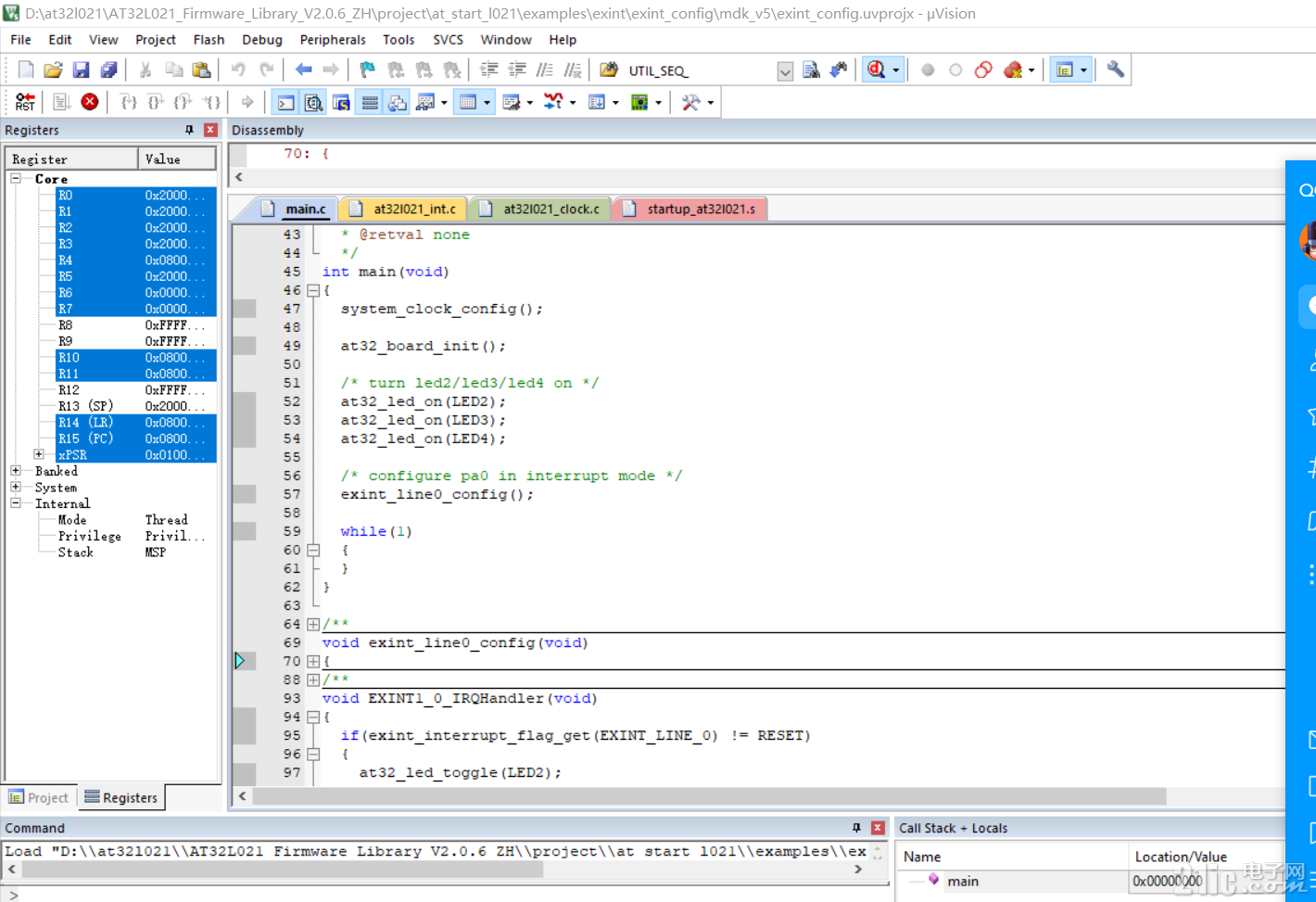Pin the Registers panel
Image resolution: width=1316 pixels, height=902 pixels.
pyautogui.click(x=189, y=130)
